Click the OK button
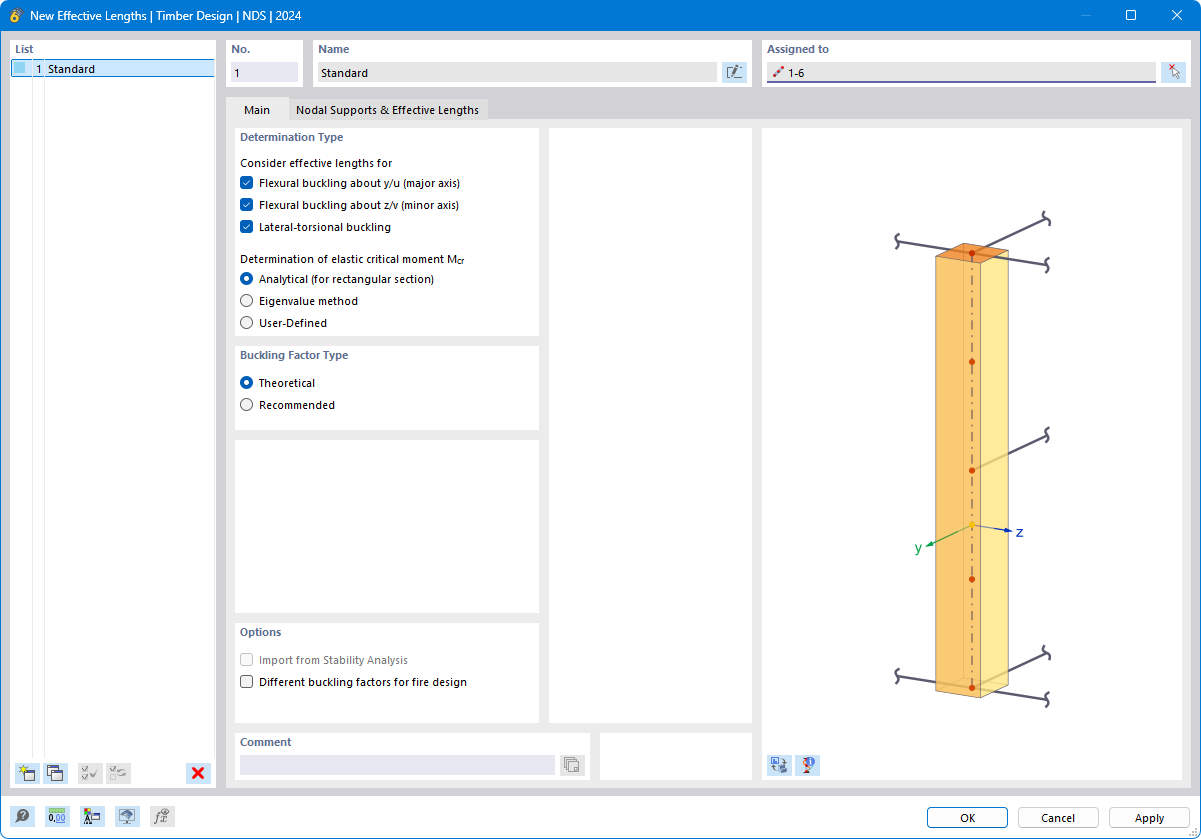This screenshot has height=839, width=1201. [x=967, y=817]
